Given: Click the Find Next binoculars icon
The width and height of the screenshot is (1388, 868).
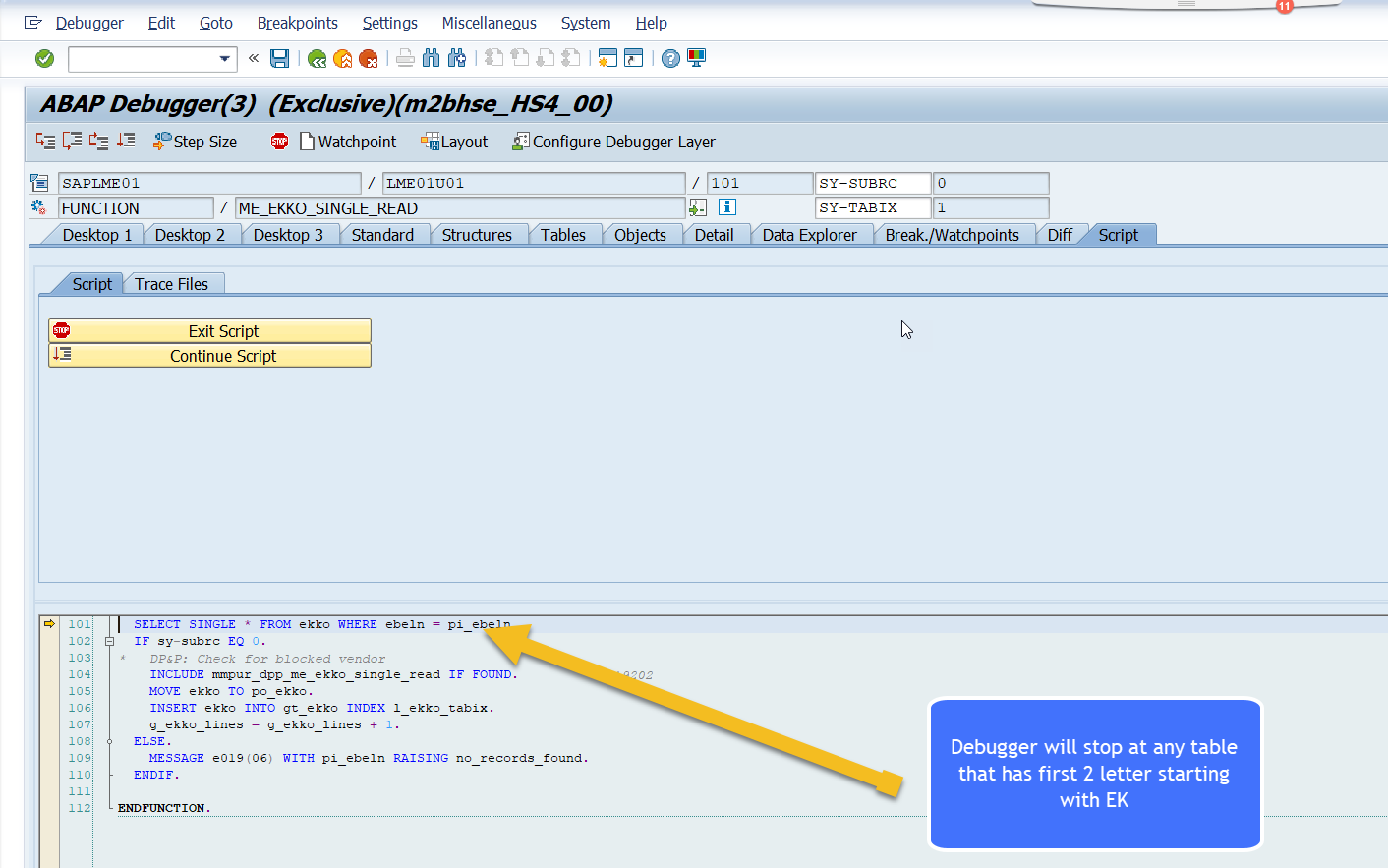Looking at the screenshot, I should point(457,59).
